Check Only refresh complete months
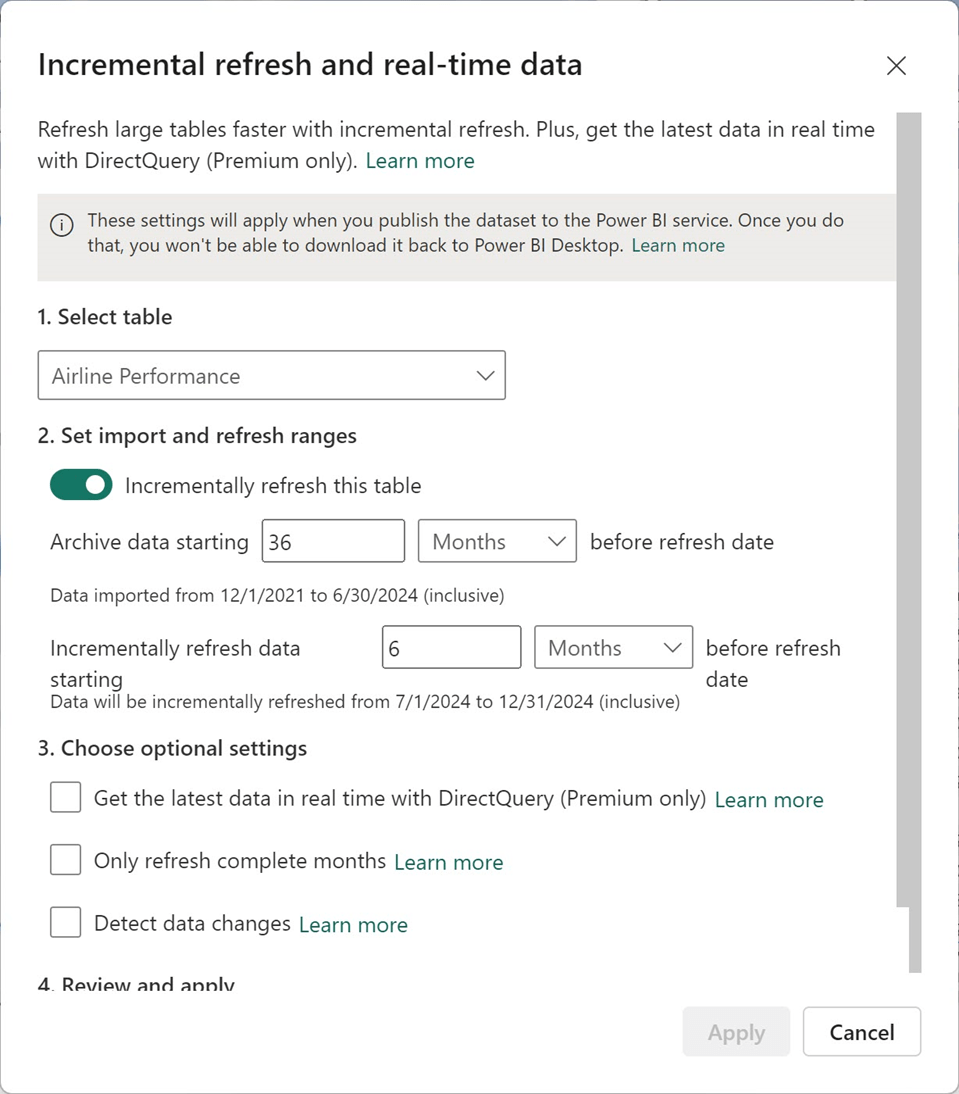The image size is (959, 1094). tap(66, 860)
